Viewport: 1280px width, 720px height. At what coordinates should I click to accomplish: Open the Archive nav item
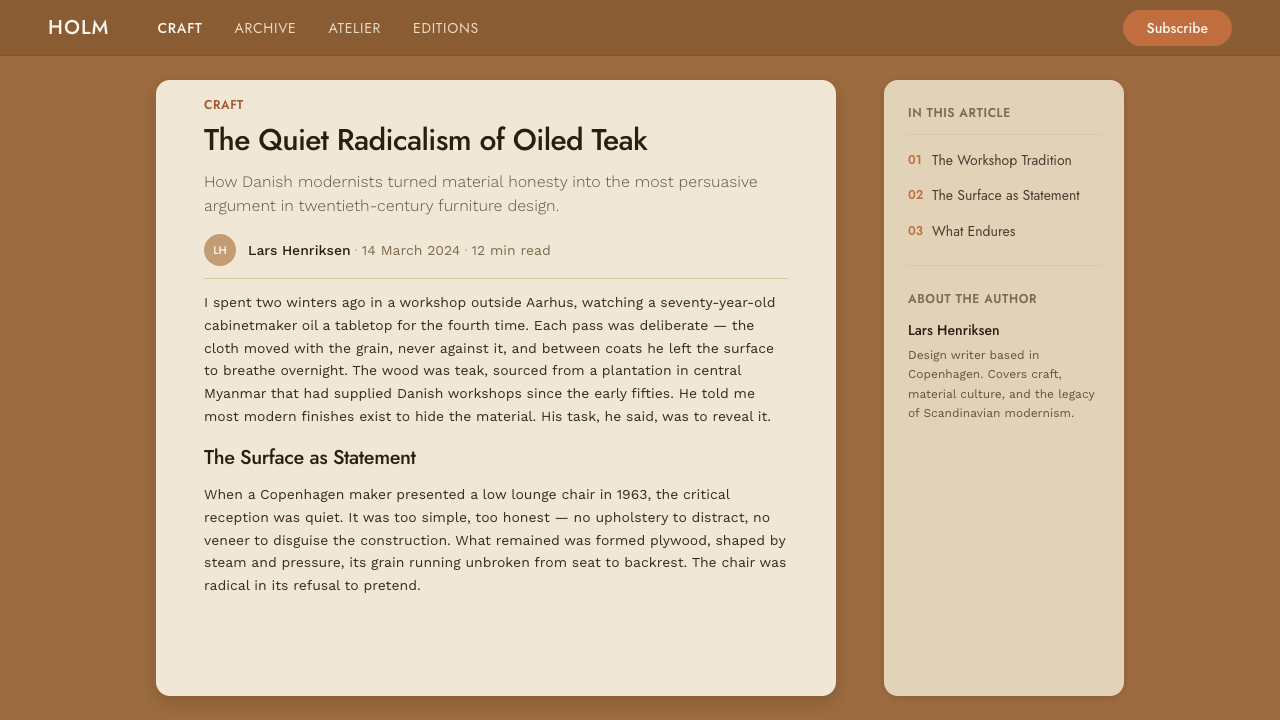tap(265, 28)
